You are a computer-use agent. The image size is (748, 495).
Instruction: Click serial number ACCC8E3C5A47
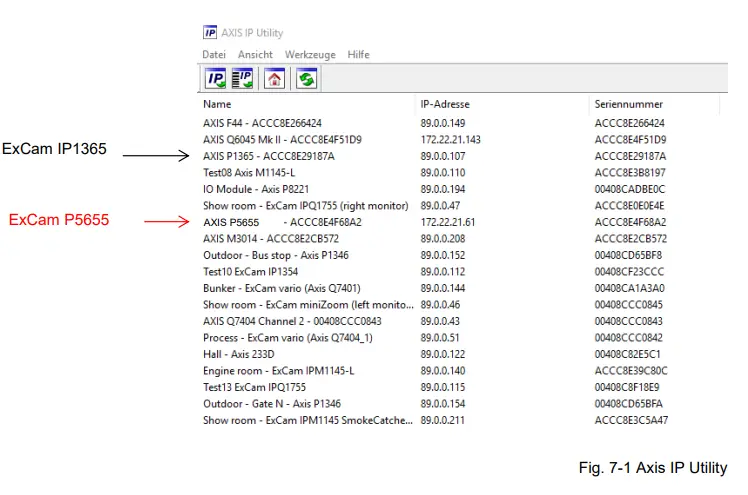pyautogui.click(x=631, y=420)
